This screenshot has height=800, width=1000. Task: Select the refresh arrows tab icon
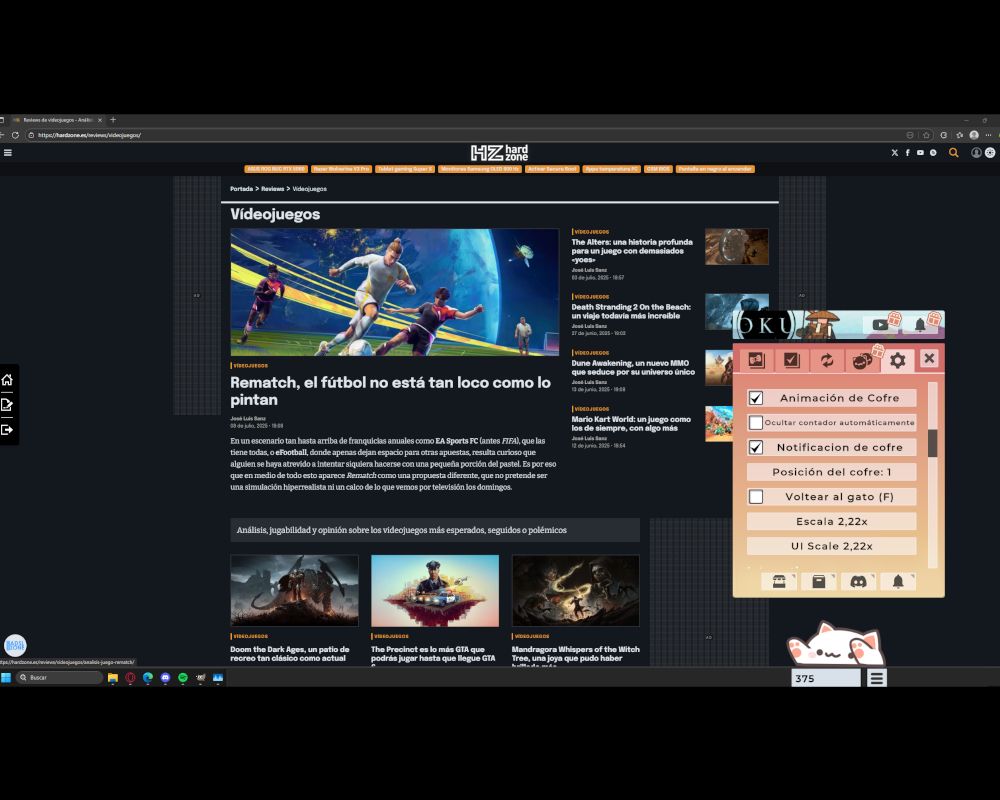(827, 360)
